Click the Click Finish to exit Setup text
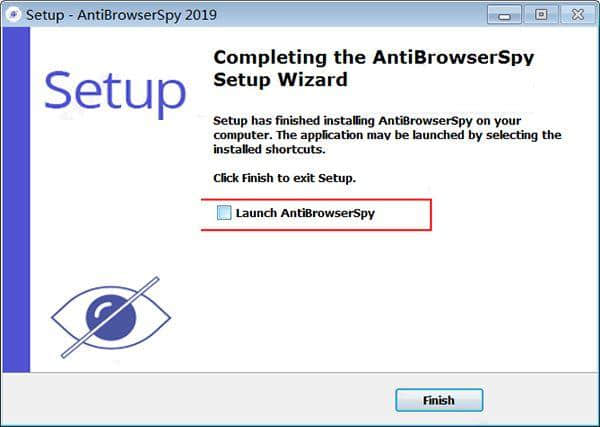The width and height of the screenshot is (600, 427). (284, 178)
